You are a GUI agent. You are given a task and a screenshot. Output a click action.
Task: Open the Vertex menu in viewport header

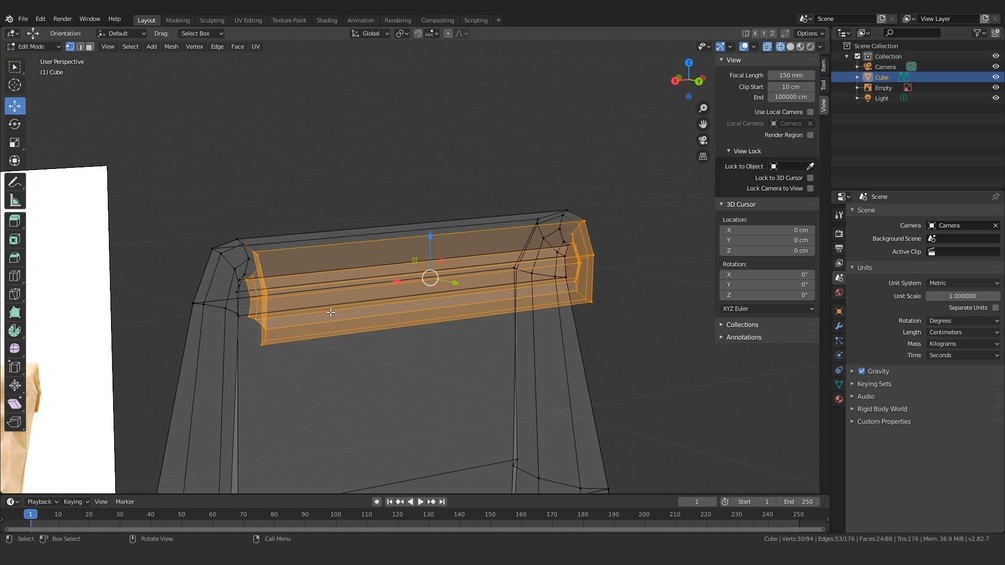pyautogui.click(x=194, y=47)
